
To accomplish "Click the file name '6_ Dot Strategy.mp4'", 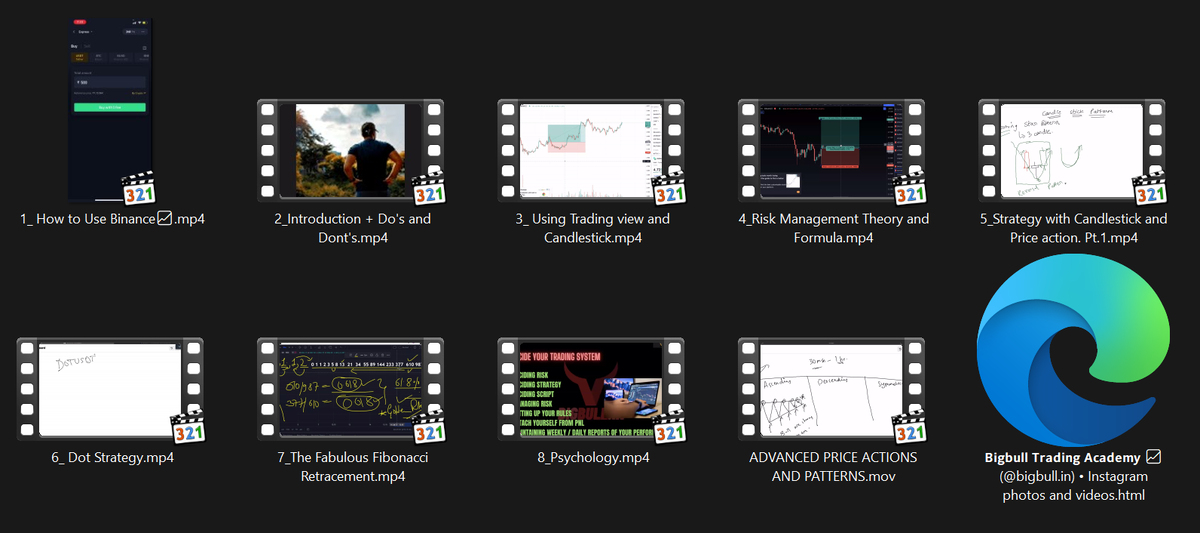I will pos(112,458).
